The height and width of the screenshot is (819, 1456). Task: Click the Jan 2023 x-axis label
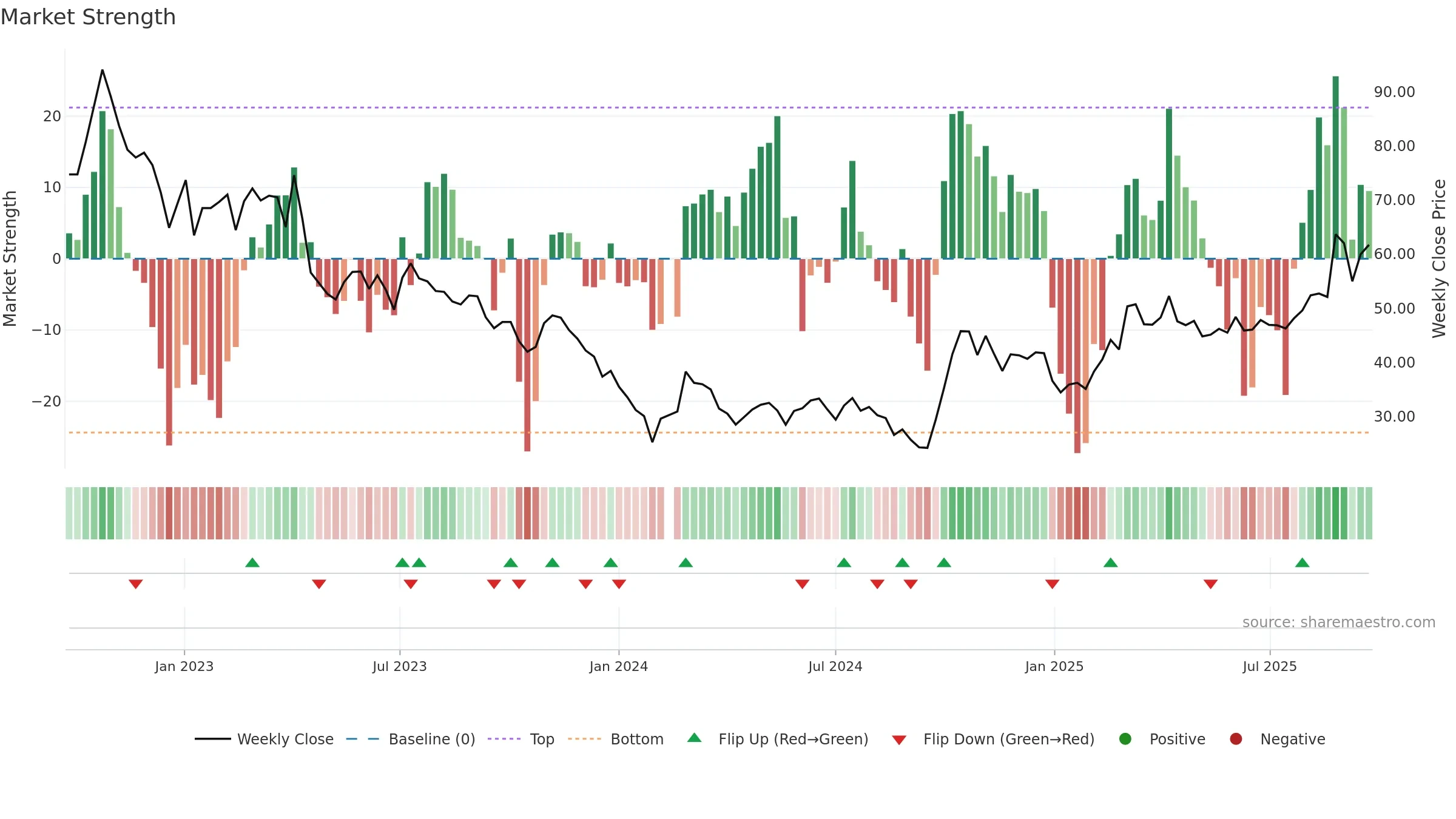(184, 667)
